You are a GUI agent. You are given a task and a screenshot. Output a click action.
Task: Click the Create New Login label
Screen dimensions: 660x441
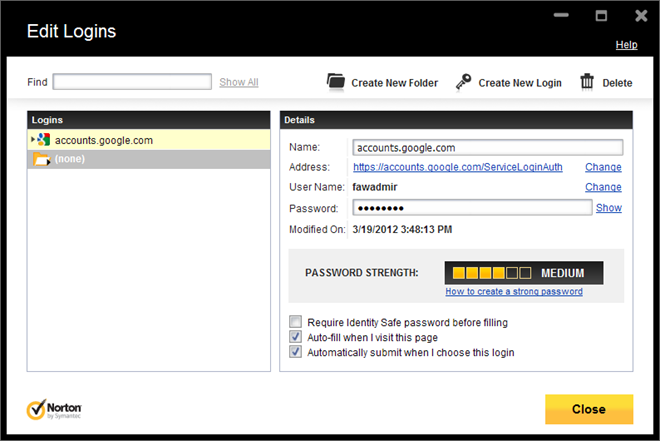(520, 83)
